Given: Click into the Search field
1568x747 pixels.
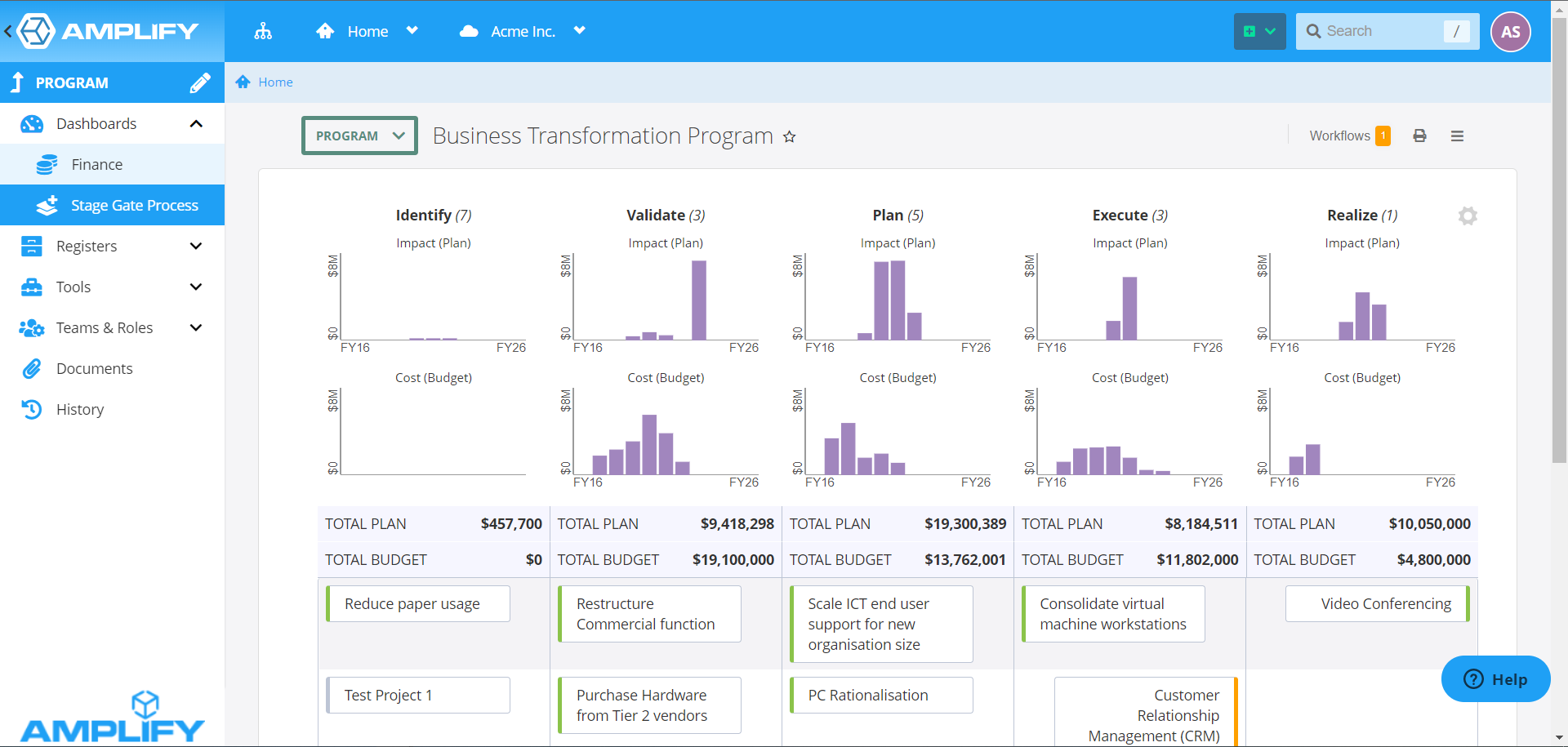Looking at the screenshot, I should click(1380, 32).
